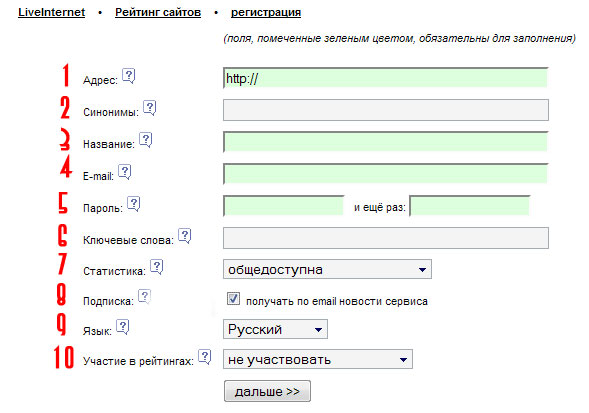The height and width of the screenshot is (413, 589).
Task: Open help icon next to Подписка
Action: point(144,297)
